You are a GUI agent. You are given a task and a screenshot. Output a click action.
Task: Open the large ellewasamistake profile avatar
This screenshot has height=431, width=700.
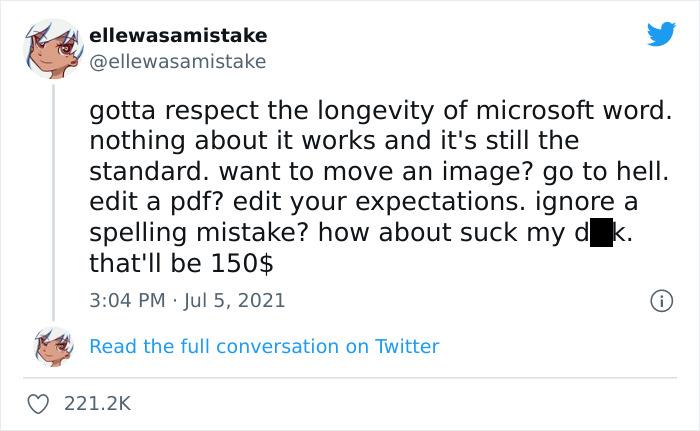(x=54, y=49)
